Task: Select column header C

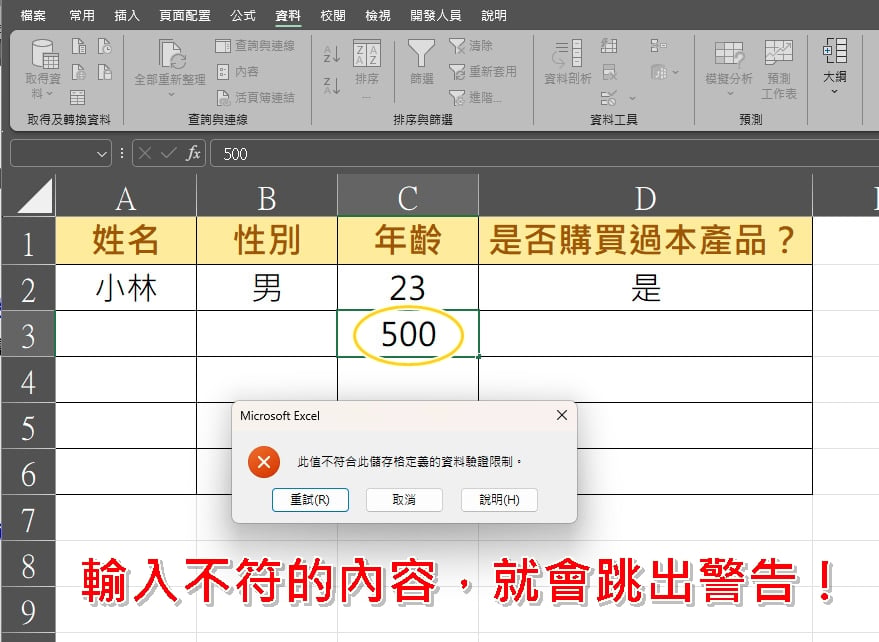Action: 408,197
